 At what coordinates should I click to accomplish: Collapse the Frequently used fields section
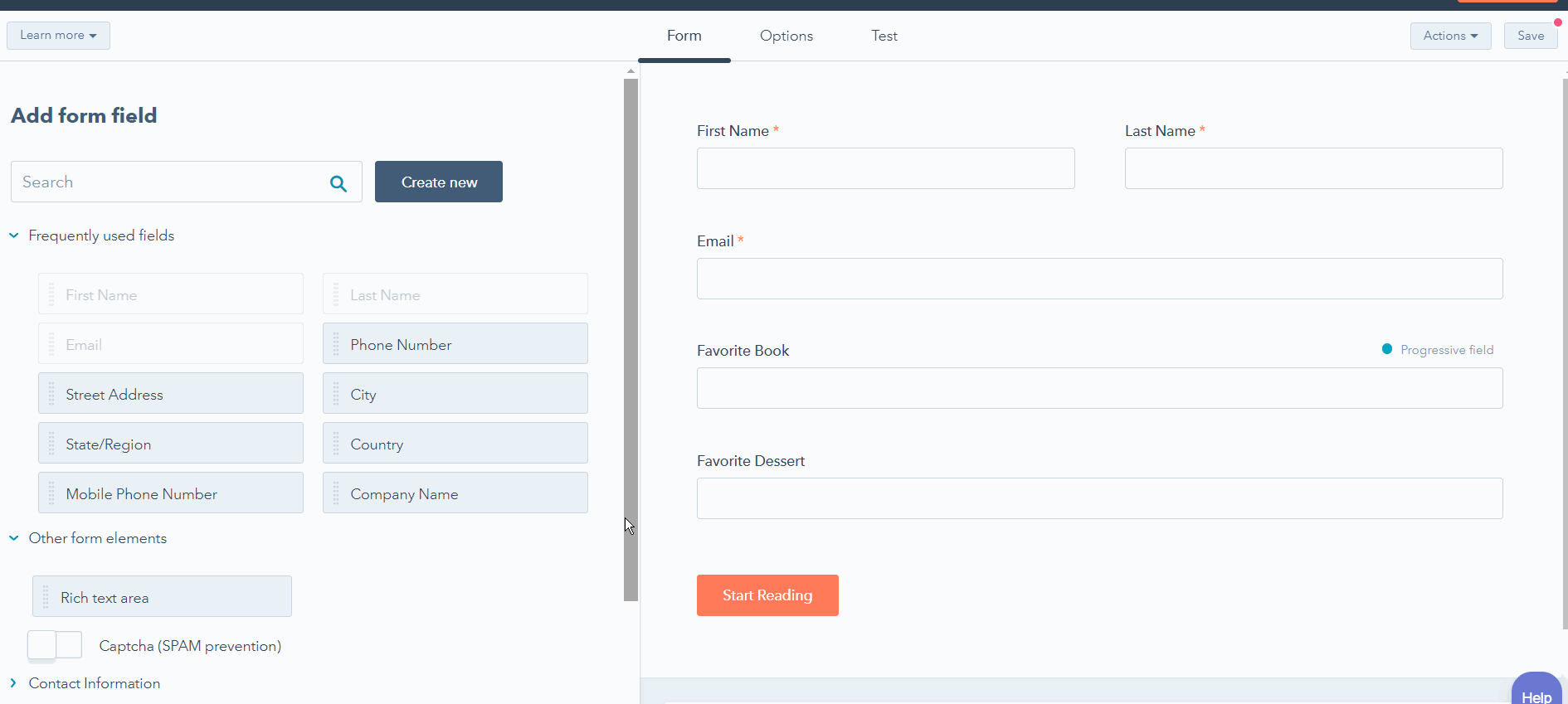(x=14, y=235)
